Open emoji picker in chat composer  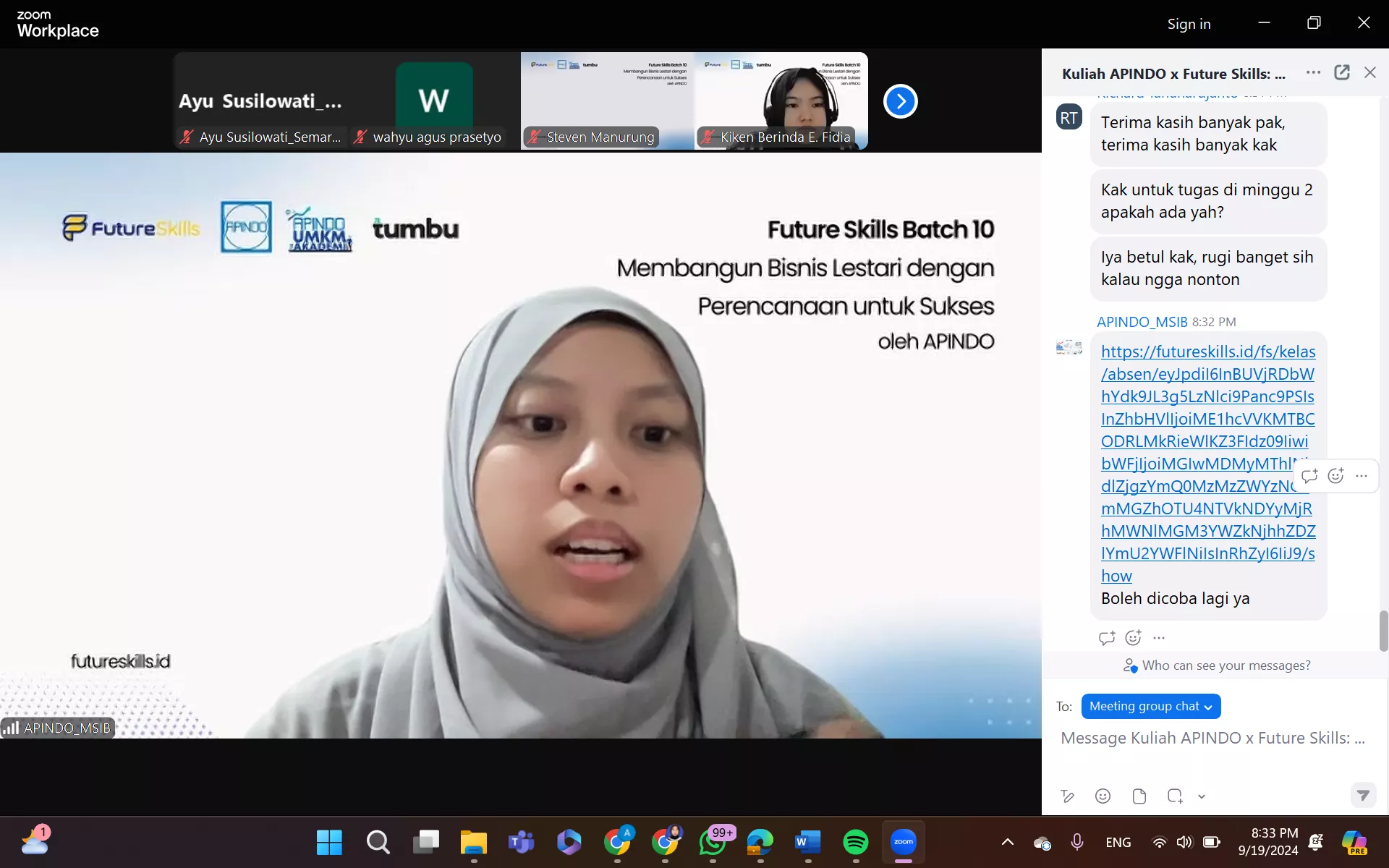[1103, 796]
